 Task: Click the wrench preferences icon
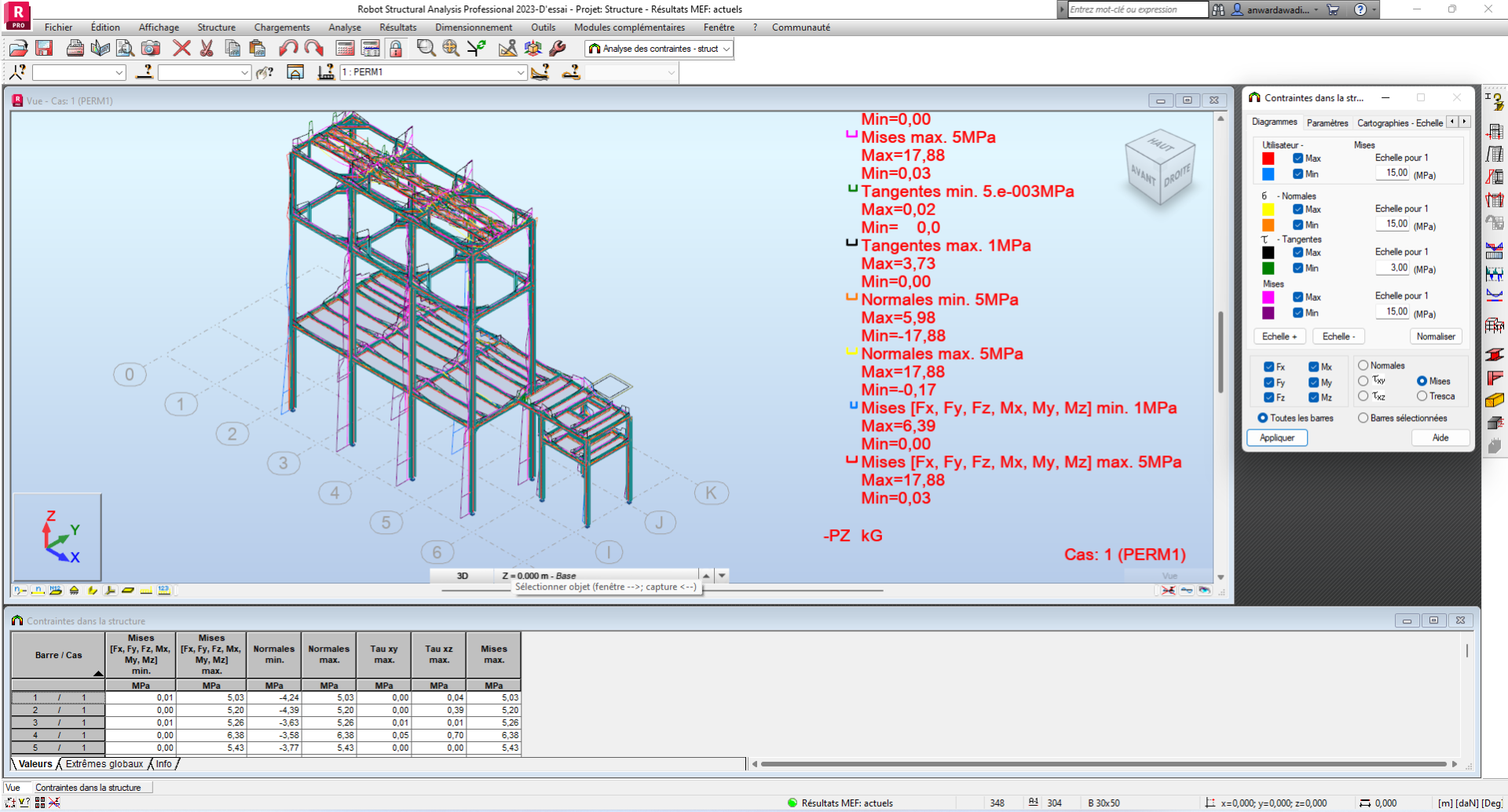[x=558, y=49]
